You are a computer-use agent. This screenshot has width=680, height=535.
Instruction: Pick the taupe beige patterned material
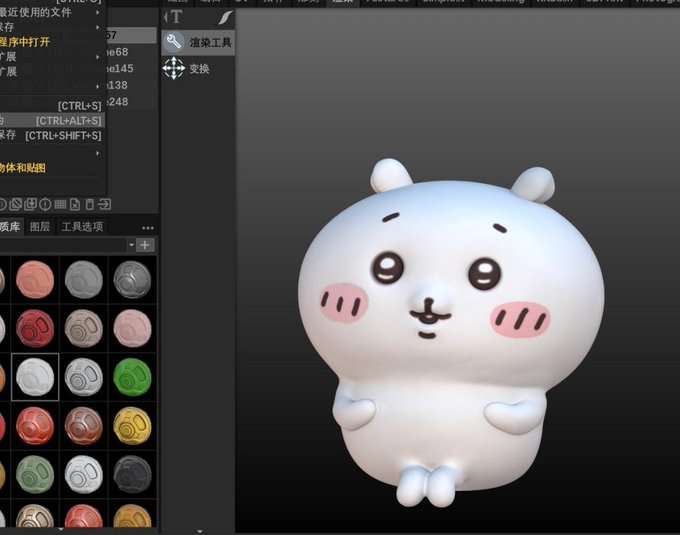84,328
